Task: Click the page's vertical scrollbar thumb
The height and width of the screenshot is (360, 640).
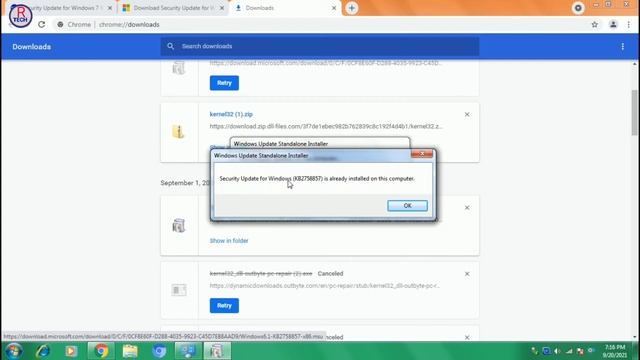Action: [635, 112]
